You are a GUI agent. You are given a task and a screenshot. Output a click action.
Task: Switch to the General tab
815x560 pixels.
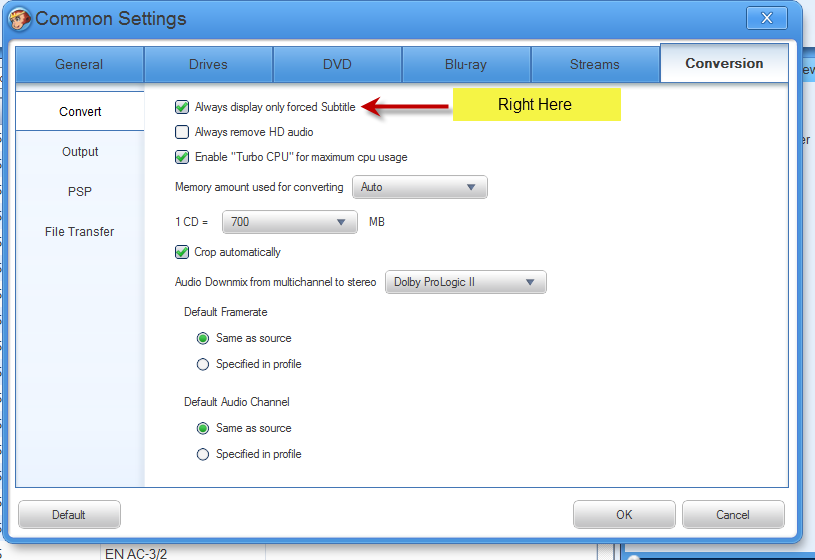[79, 64]
